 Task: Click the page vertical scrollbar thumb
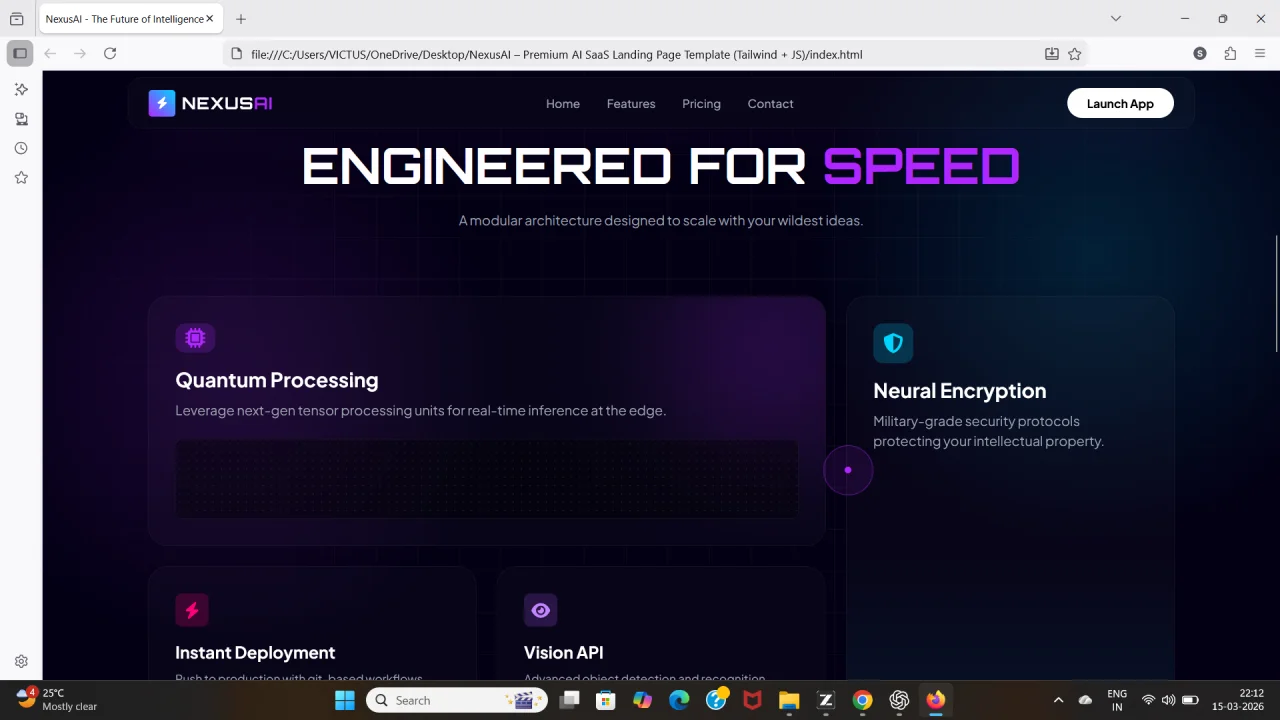click(1276, 294)
